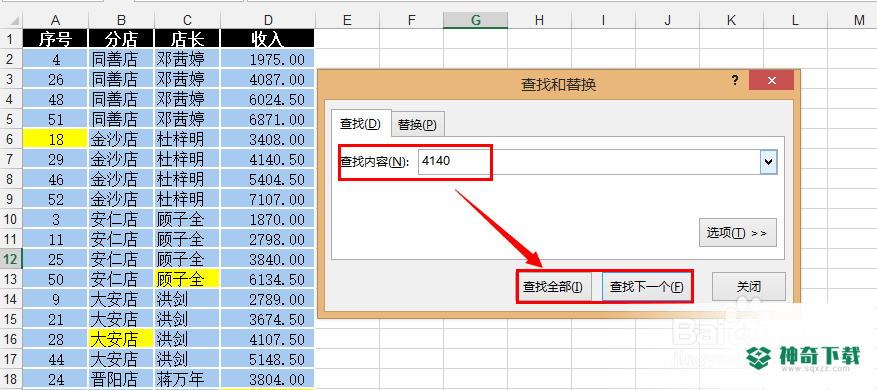
Task: Click cell with value 3674.50
Action: (x=268, y=319)
